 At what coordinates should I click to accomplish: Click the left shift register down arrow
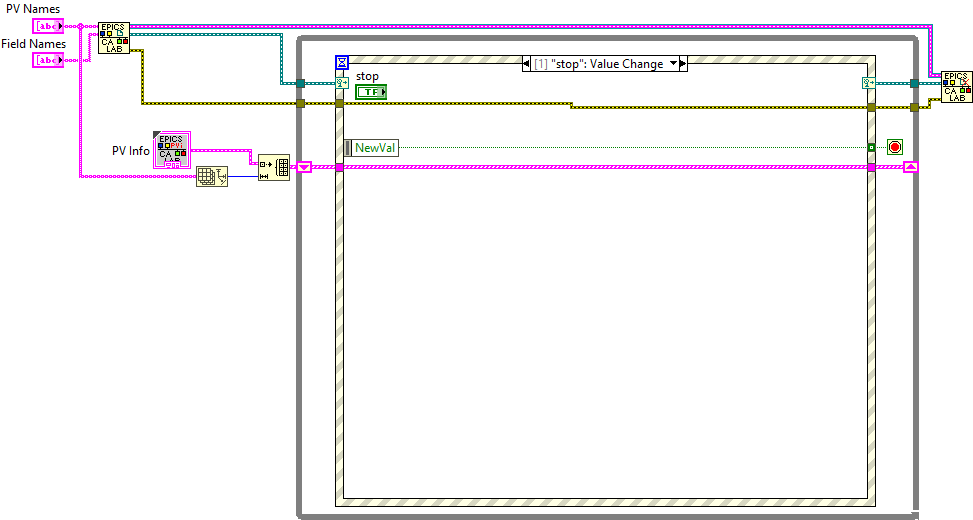(x=306, y=167)
